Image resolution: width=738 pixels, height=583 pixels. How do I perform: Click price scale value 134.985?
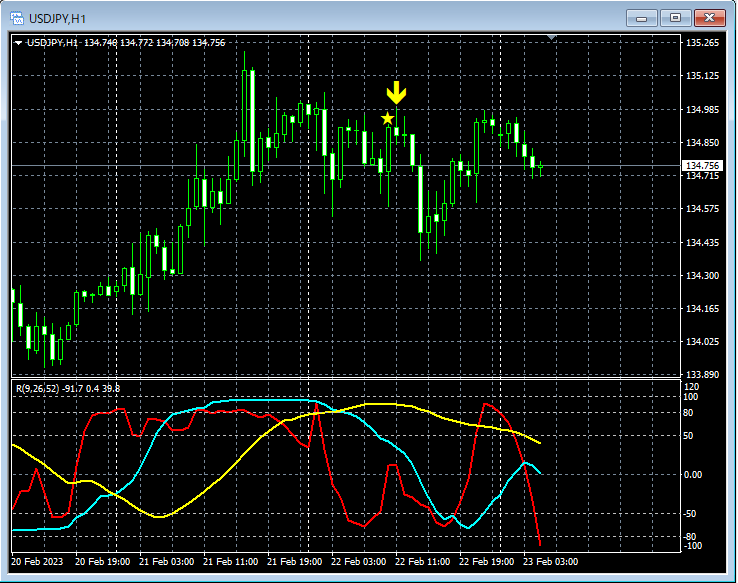tap(702, 110)
